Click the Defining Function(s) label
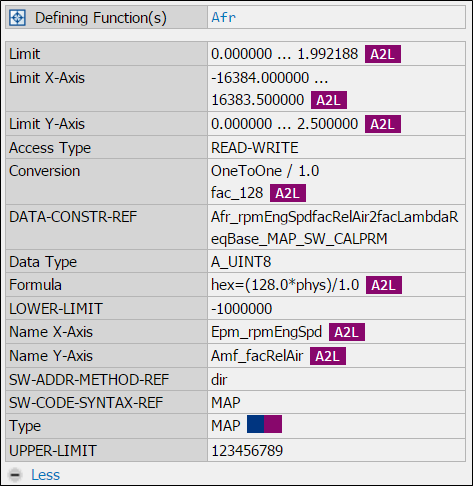 click(x=101, y=18)
